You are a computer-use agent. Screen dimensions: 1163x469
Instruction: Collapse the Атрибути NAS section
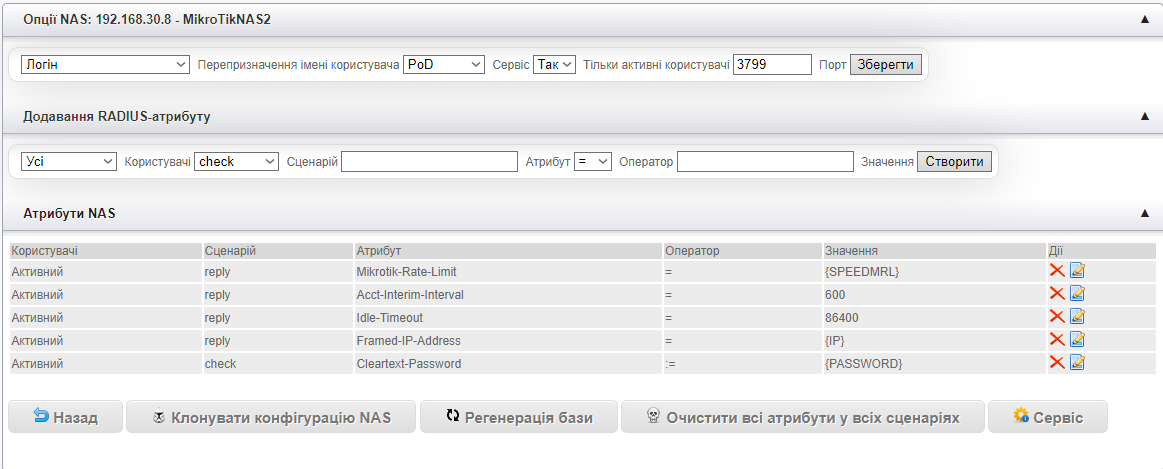pyautogui.click(x=1144, y=213)
